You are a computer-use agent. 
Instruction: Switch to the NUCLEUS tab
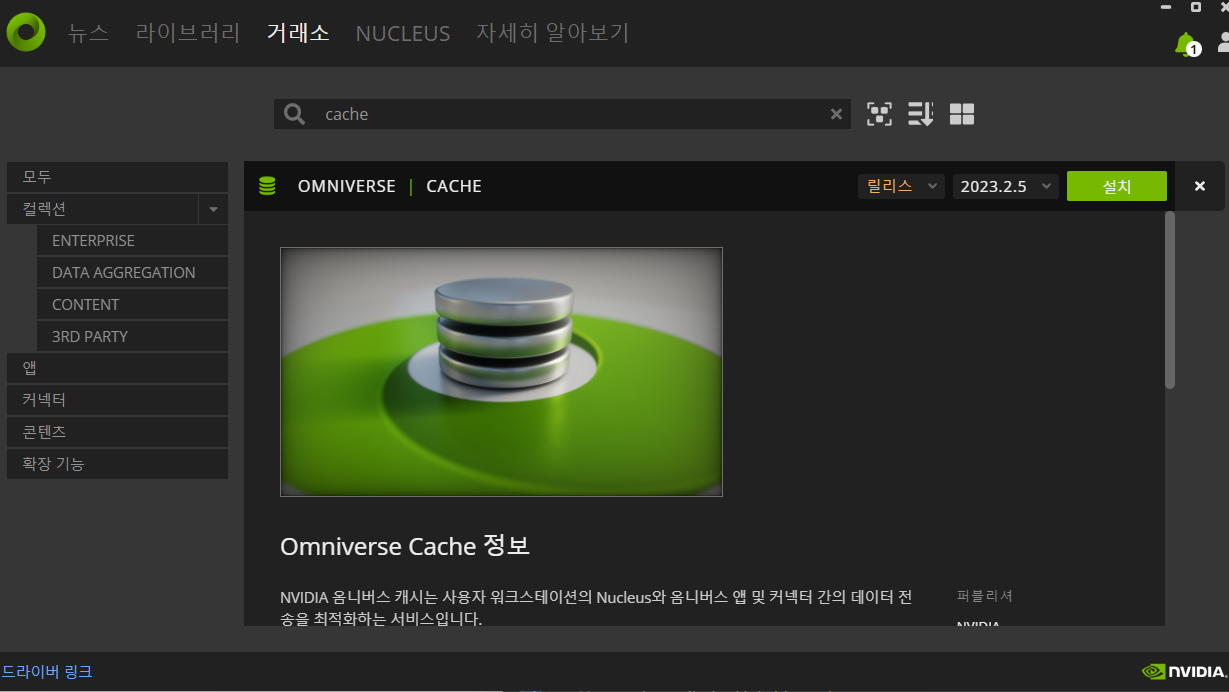click(403, 33)
